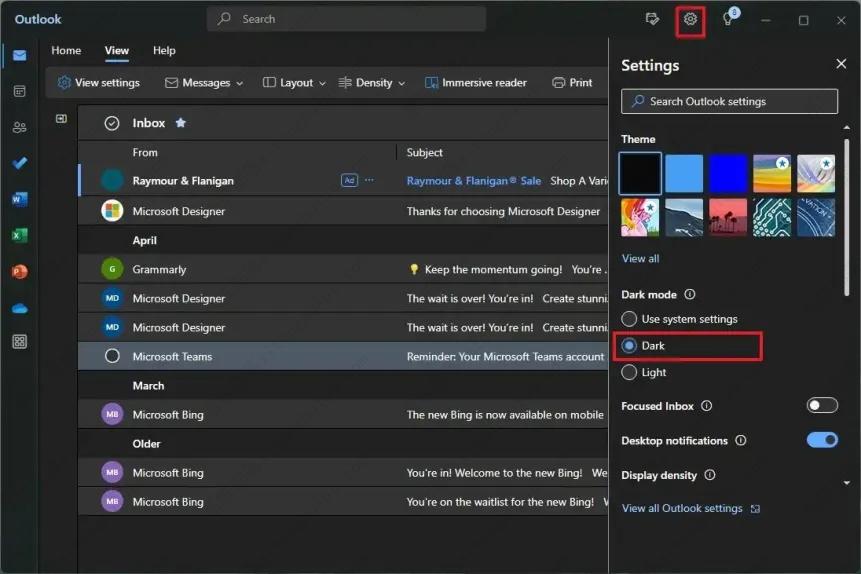Viewport: 861px width, 574px height.
Task: Launch Excel from the sidebar
Action: tap(20, 235)
